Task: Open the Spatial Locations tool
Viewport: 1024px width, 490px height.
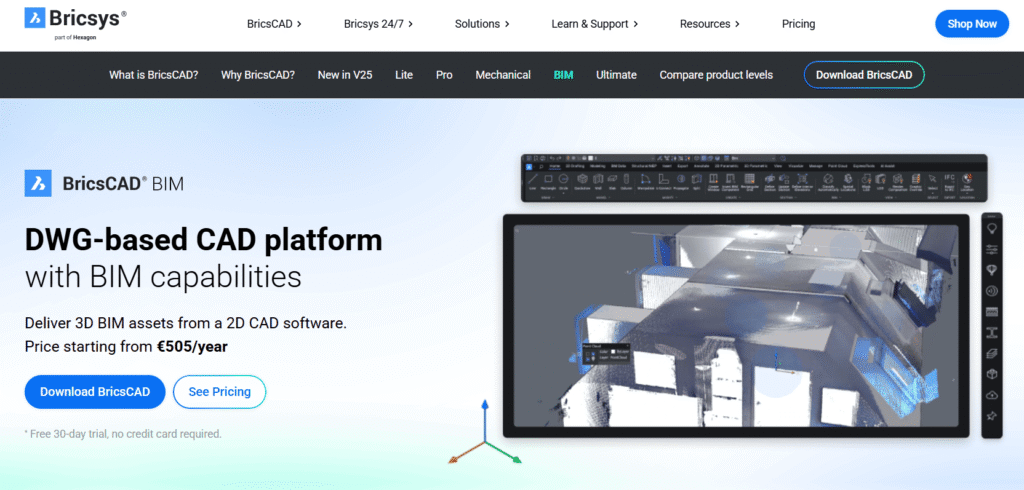Action: 848,182
